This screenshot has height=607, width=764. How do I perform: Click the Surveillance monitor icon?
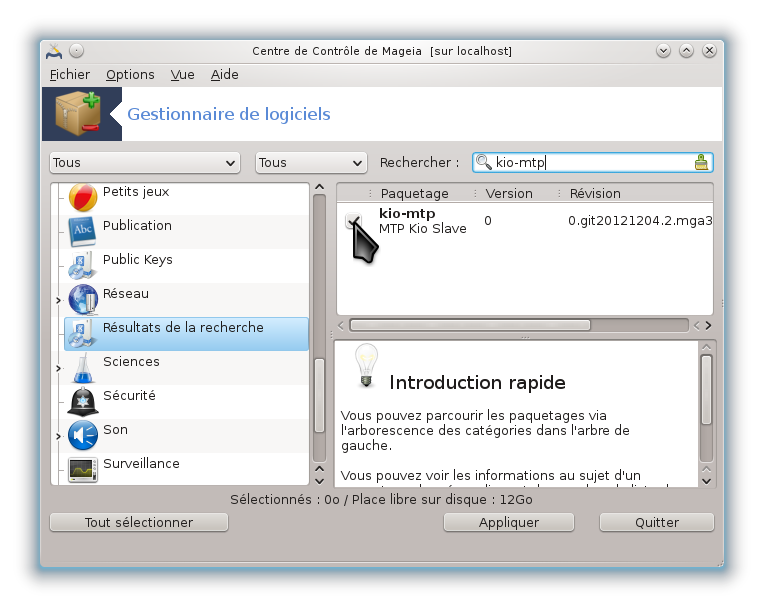coord(83,470)
